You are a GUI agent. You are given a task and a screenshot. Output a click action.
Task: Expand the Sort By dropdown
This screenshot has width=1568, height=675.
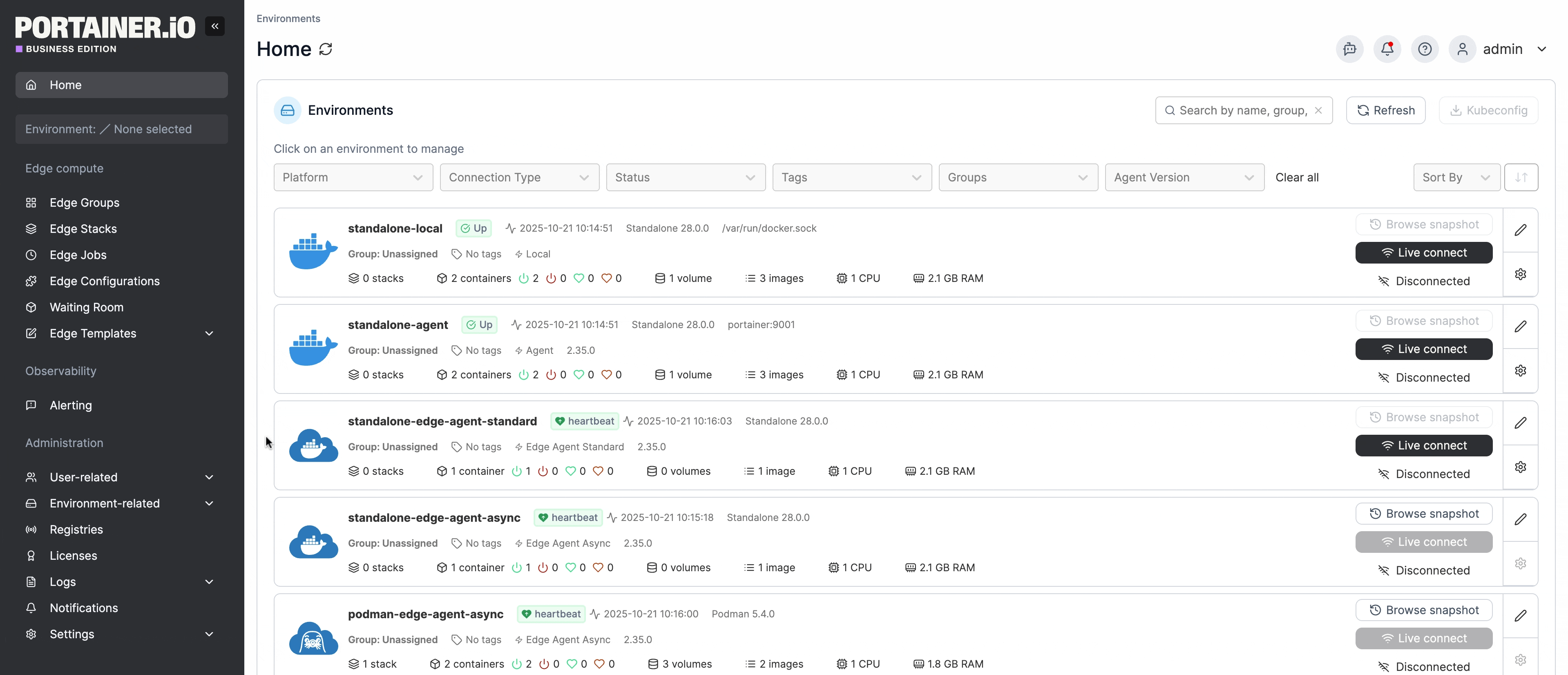(x=1456, y=177)
